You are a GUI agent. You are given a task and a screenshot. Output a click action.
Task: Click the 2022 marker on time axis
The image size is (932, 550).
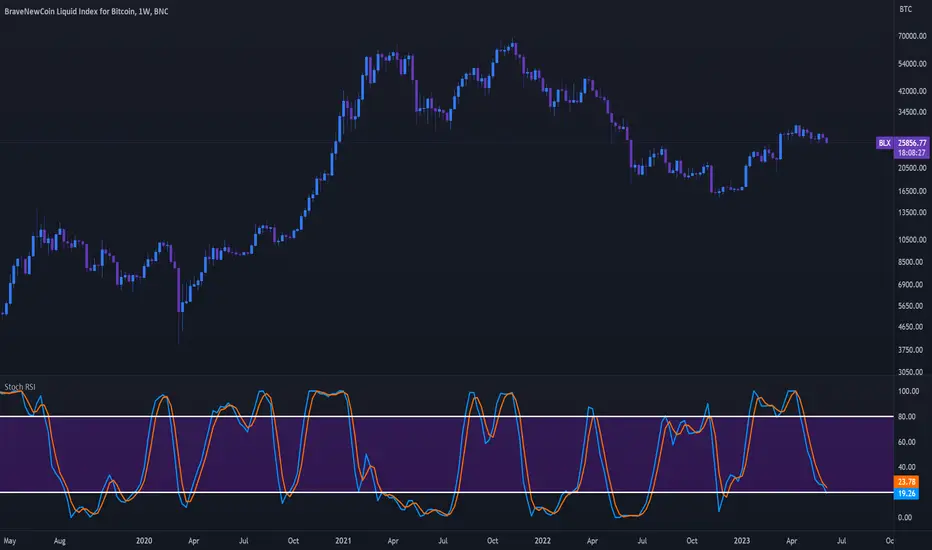(542, 540)
